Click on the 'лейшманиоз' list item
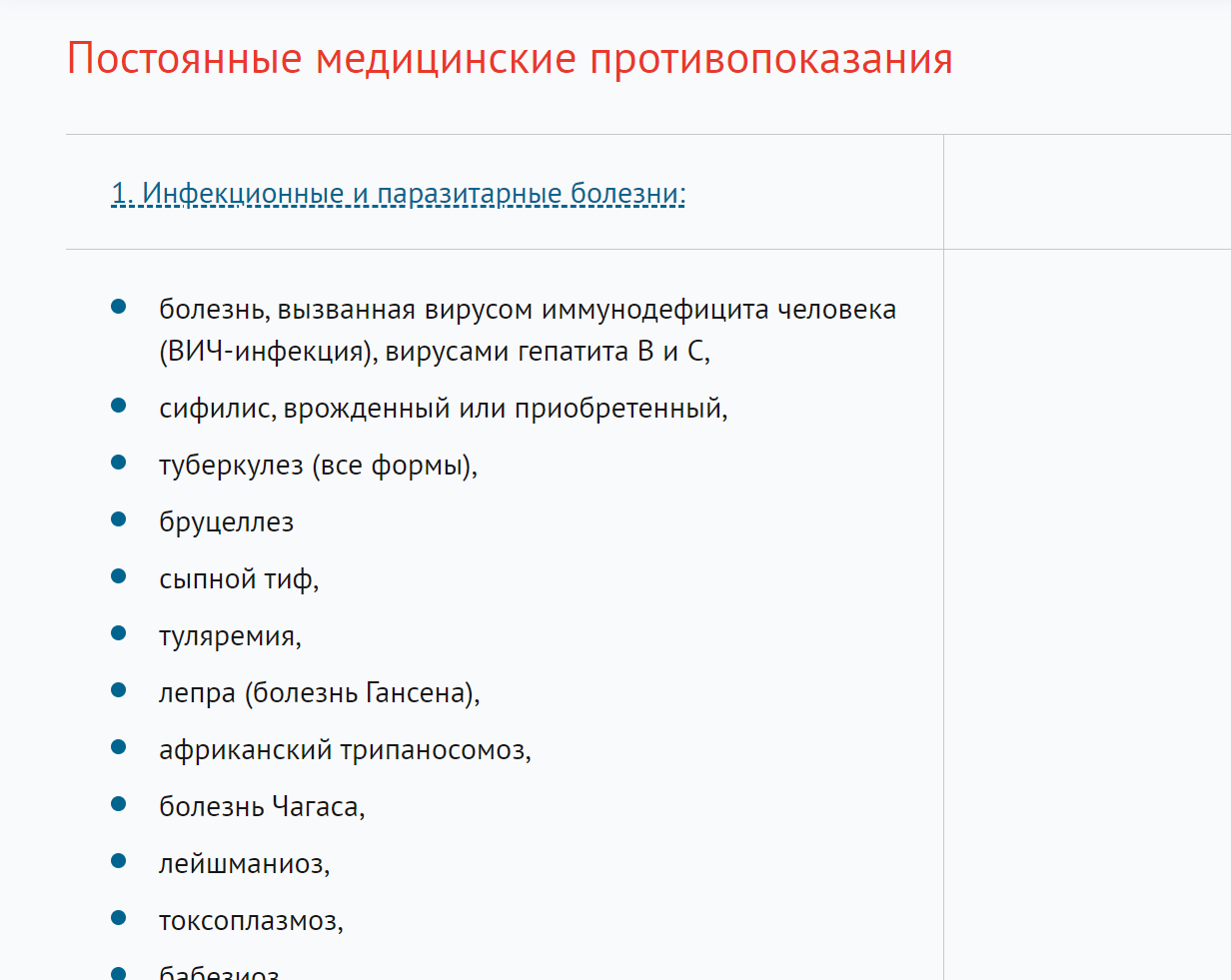 click(244, 863)
